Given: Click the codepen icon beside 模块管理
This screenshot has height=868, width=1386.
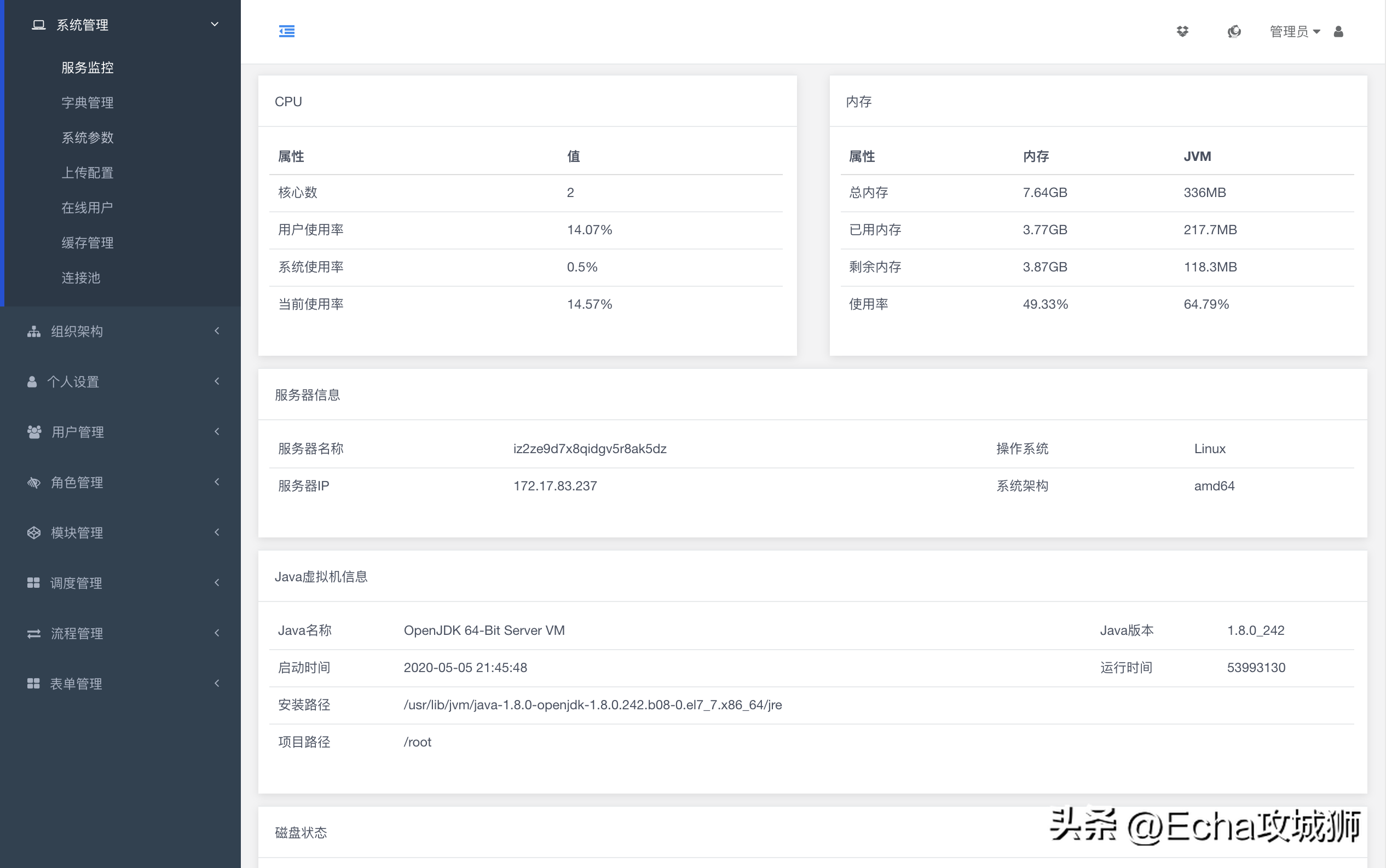Looking at the screenshot, I should (34, 532).
